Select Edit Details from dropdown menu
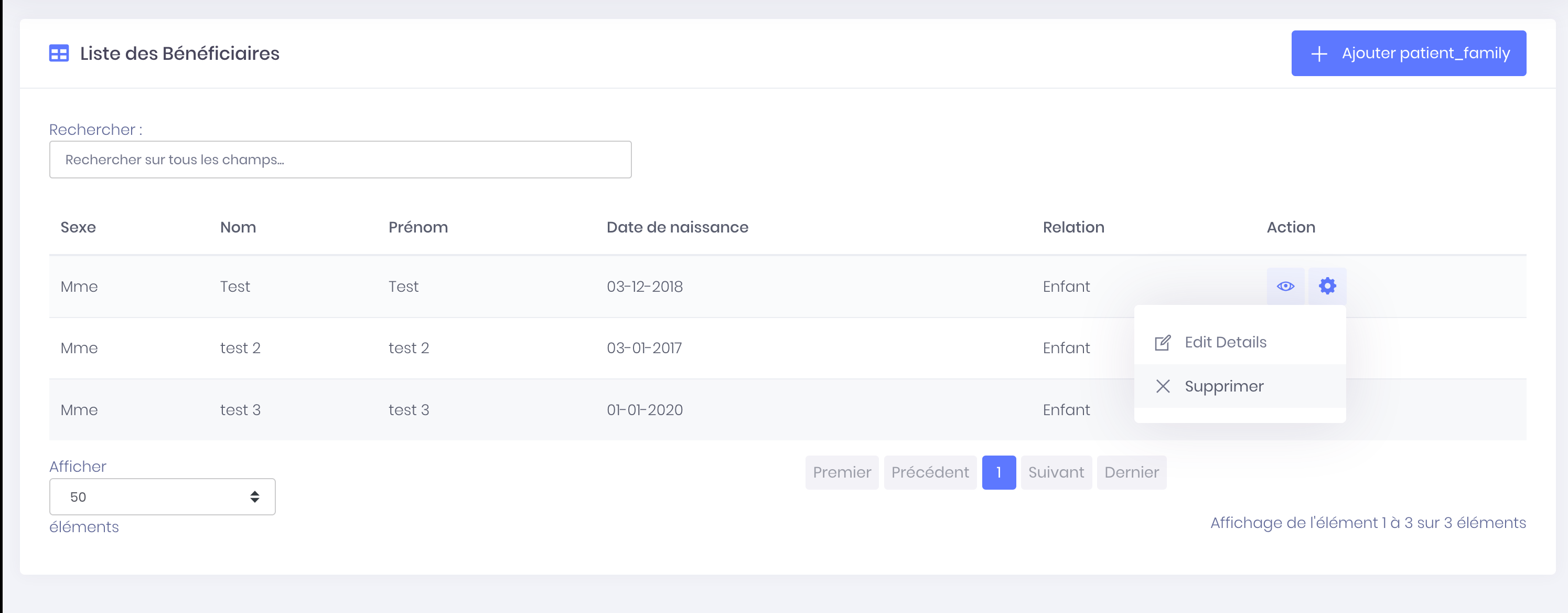The width and height of the screenshot is (1568, 613). coord(1225,343)
